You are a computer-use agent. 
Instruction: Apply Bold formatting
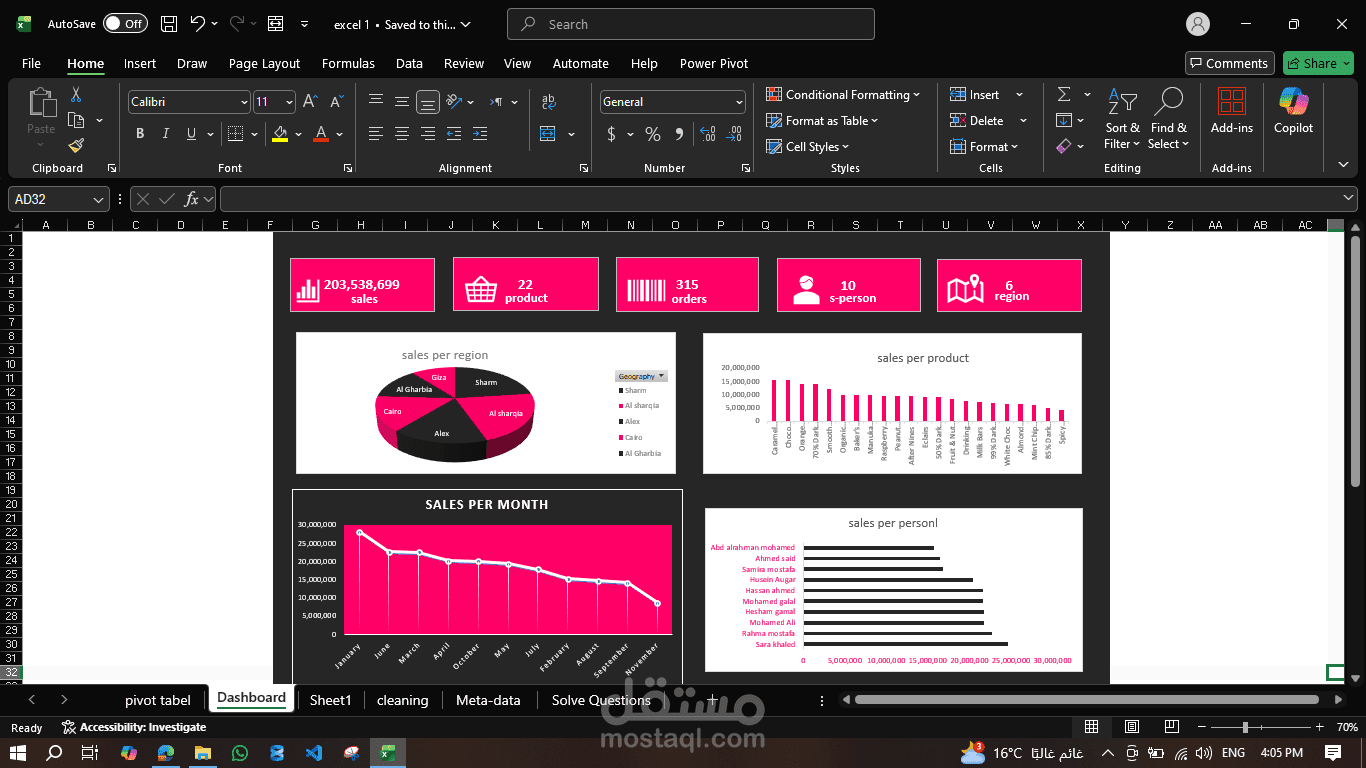tap(140, 134)
